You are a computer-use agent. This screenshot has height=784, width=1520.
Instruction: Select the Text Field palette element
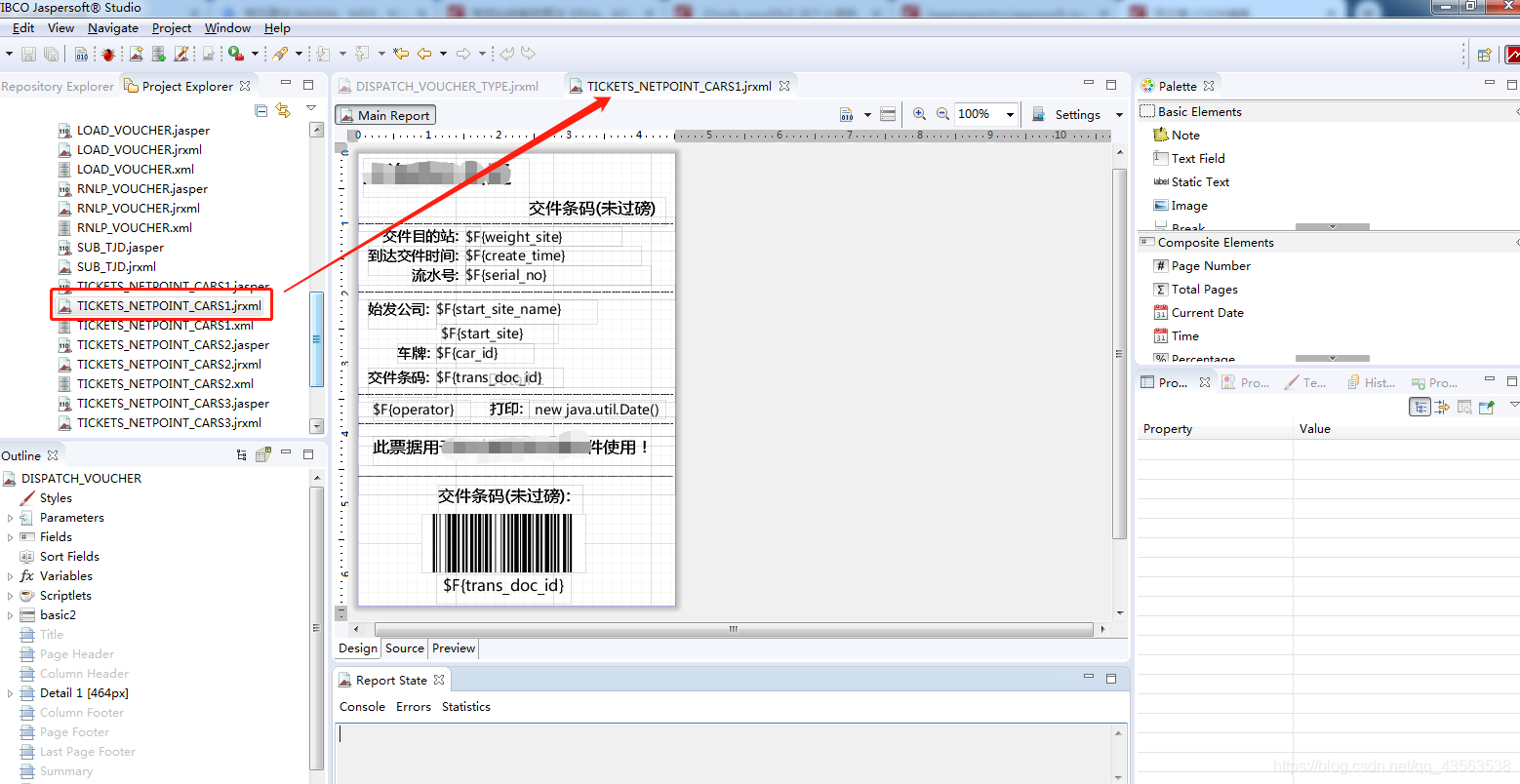tap(1189, 158)
